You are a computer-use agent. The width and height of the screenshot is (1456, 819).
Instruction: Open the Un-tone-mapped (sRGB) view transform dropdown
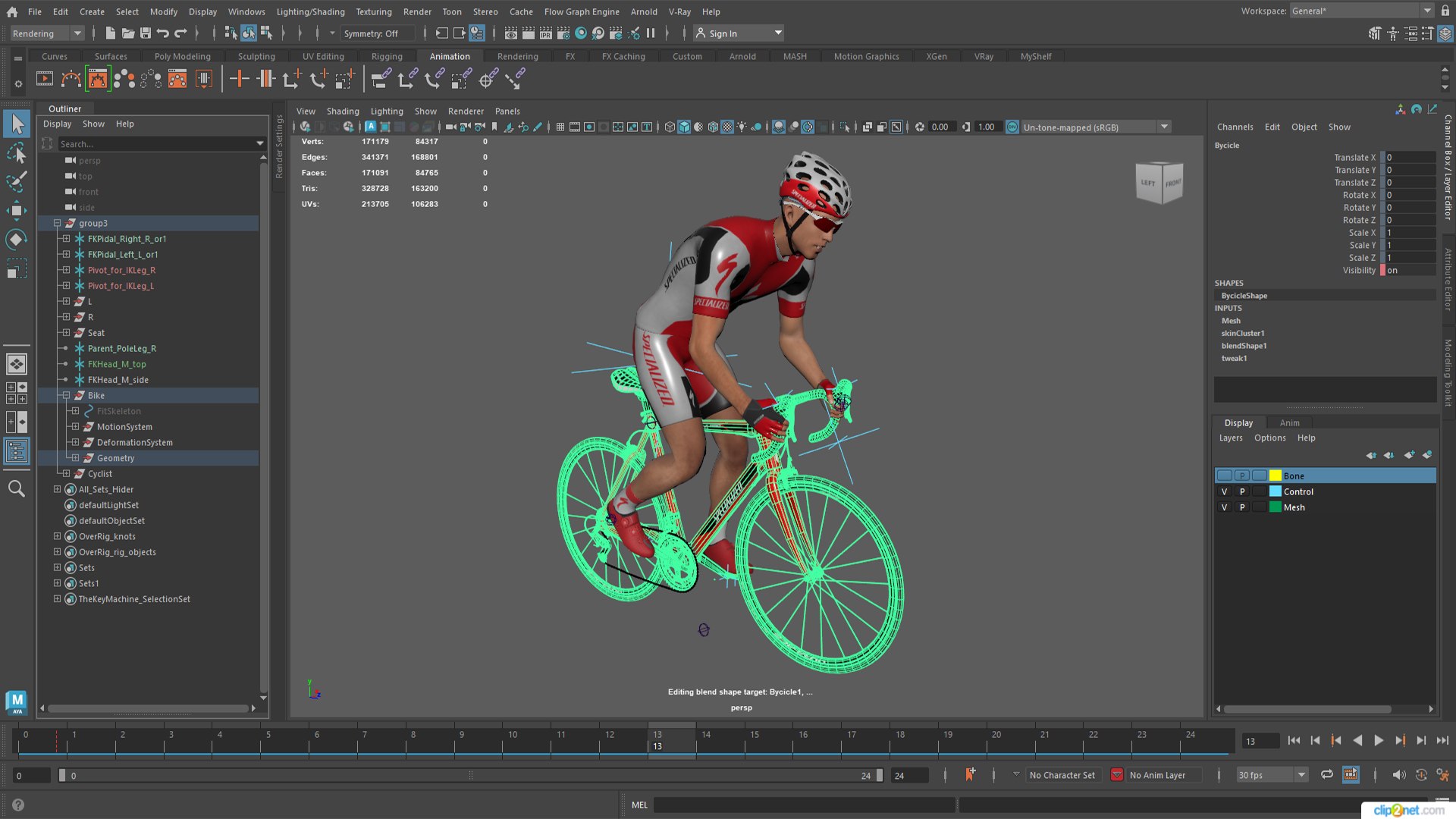point(1095,127)
